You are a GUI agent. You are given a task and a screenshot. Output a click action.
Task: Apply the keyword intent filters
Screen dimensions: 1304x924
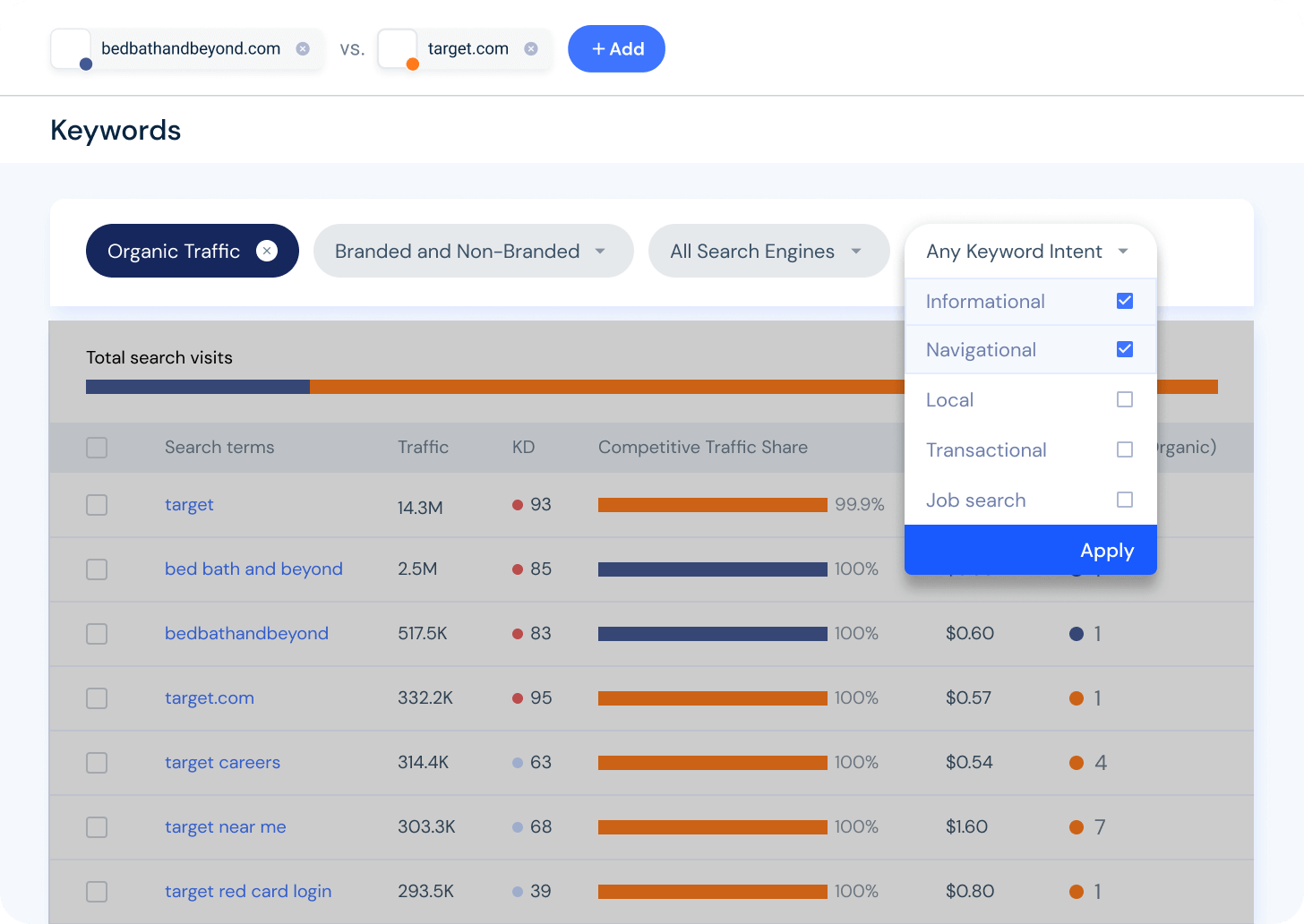(1107, 550)
